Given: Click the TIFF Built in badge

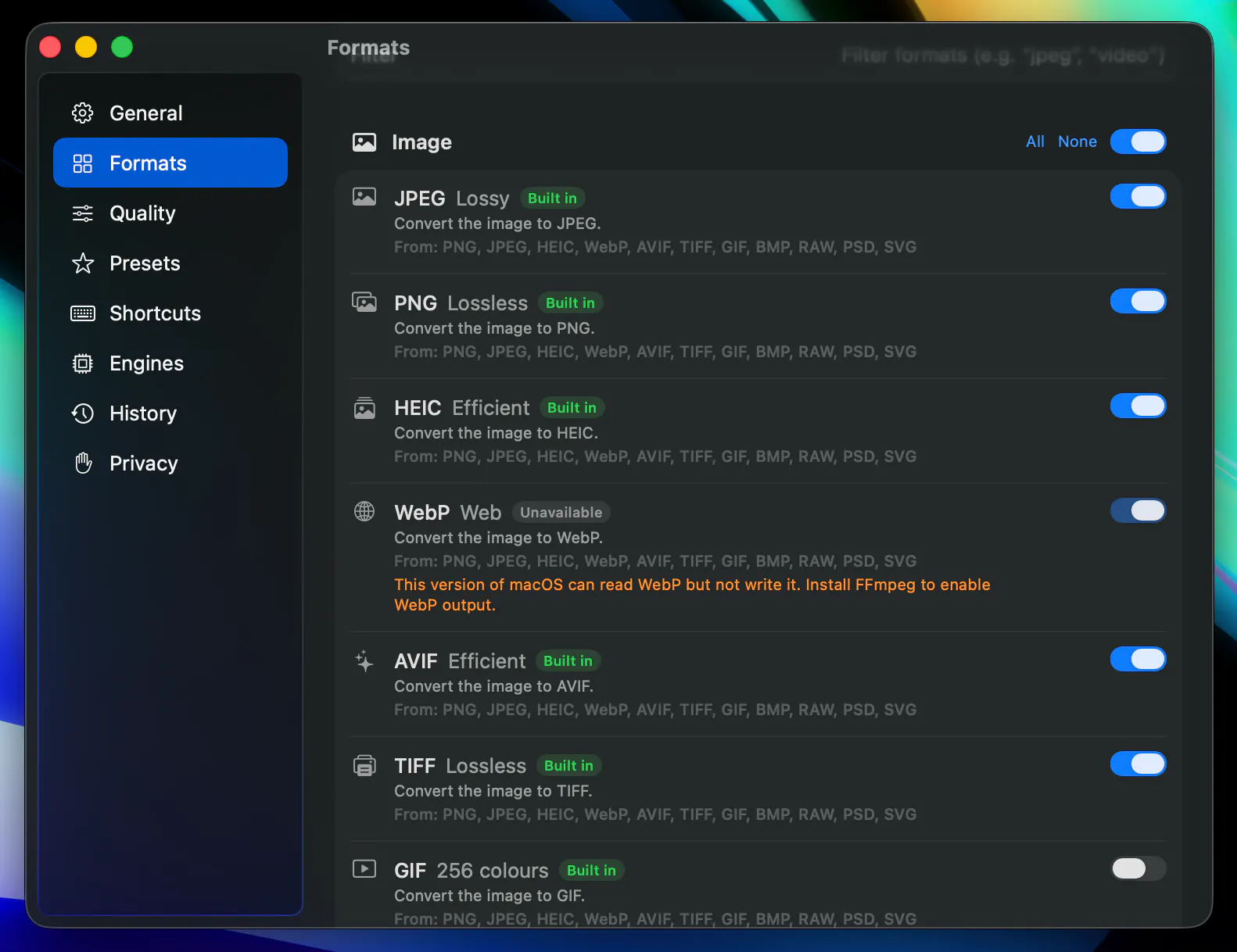Looking at the screenshot, I should coord(569,766).
